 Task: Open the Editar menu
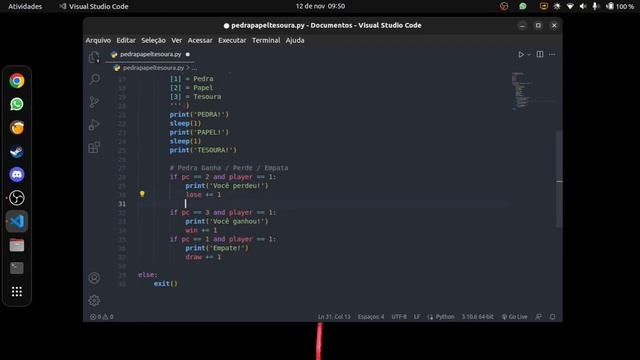point(126,40)
